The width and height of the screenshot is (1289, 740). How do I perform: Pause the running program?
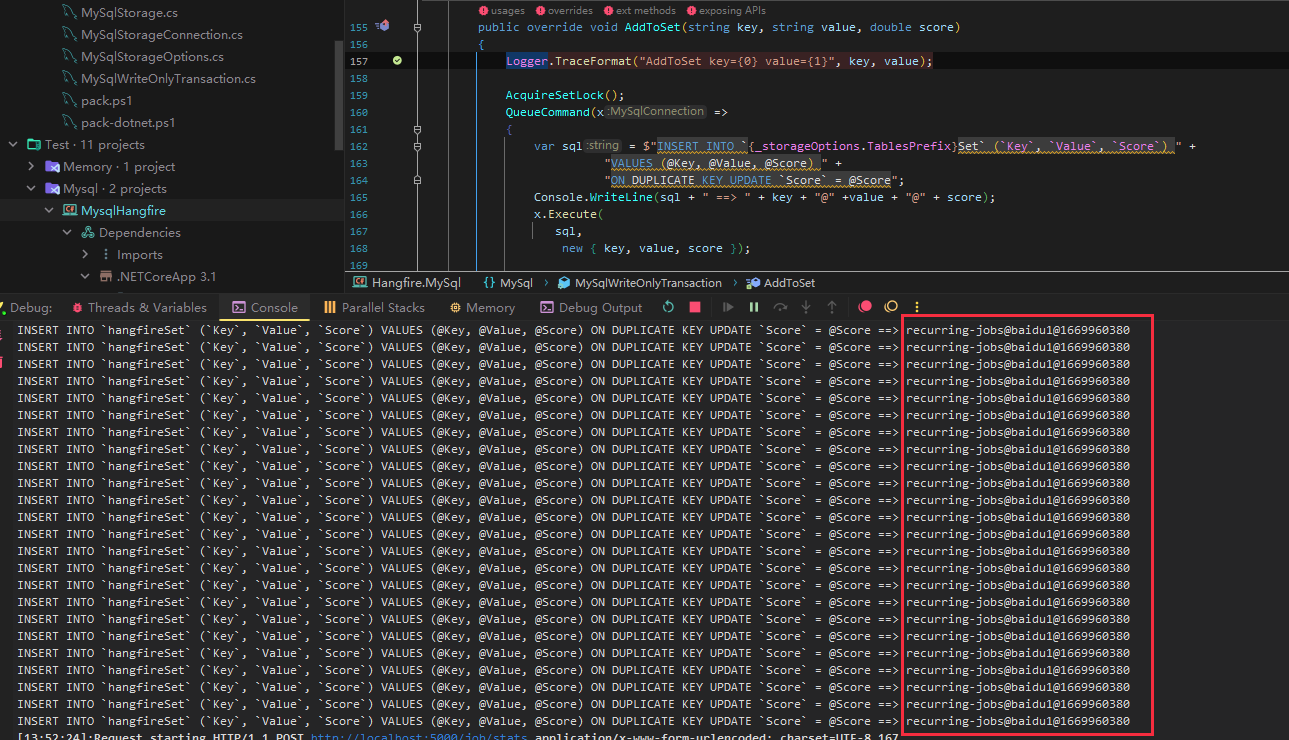(x=754, y=307)
